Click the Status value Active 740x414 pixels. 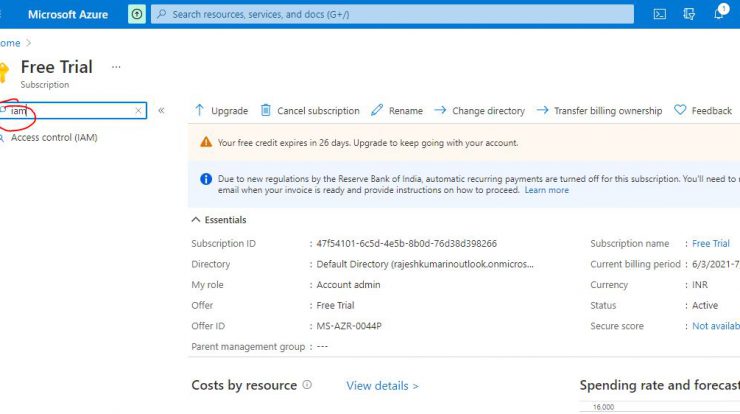pyautogui.click(x=705, y=305)
